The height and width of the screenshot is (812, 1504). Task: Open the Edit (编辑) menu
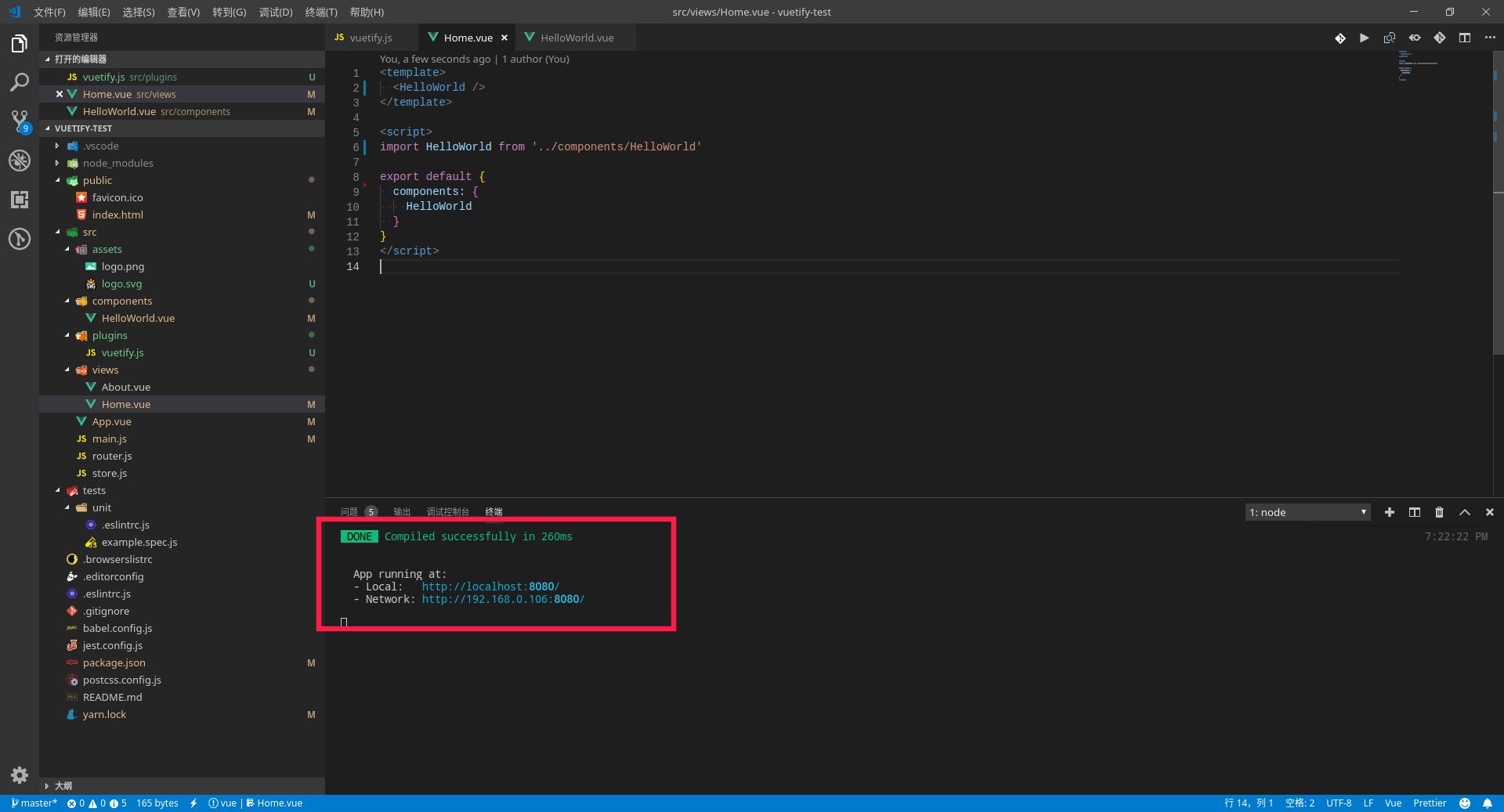[94, 12]
